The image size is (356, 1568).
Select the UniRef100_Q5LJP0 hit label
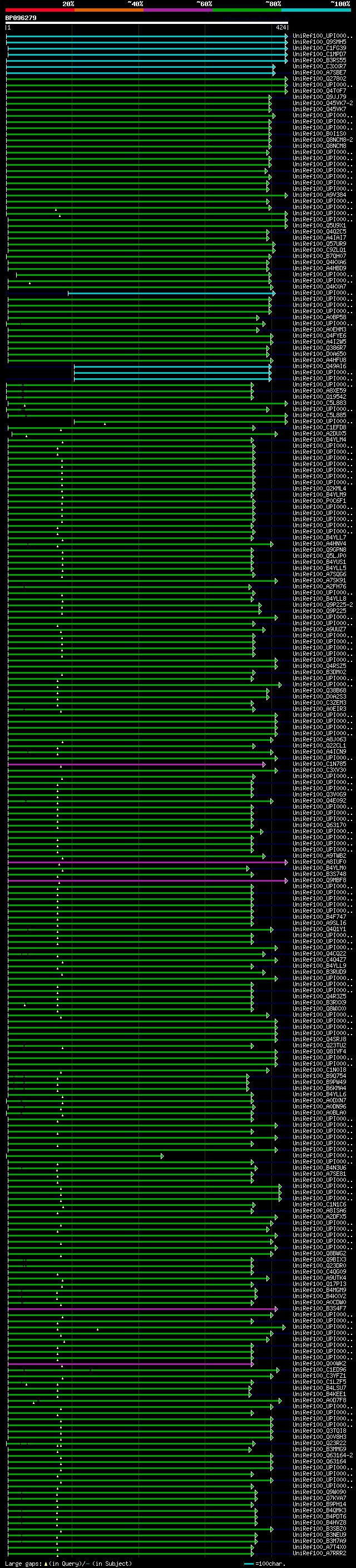click(319, 556)
